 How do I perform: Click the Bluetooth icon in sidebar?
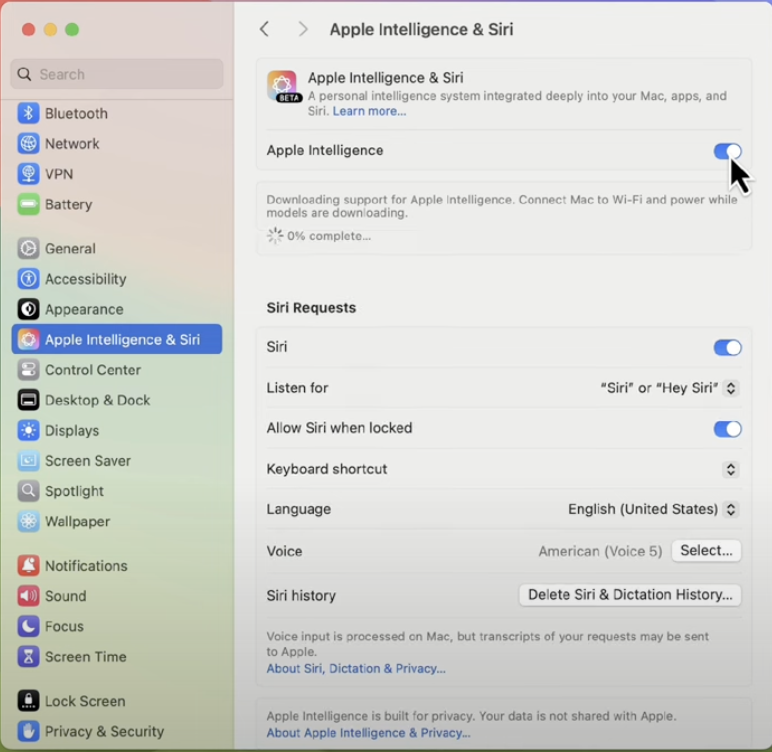[x=28, y=113]
